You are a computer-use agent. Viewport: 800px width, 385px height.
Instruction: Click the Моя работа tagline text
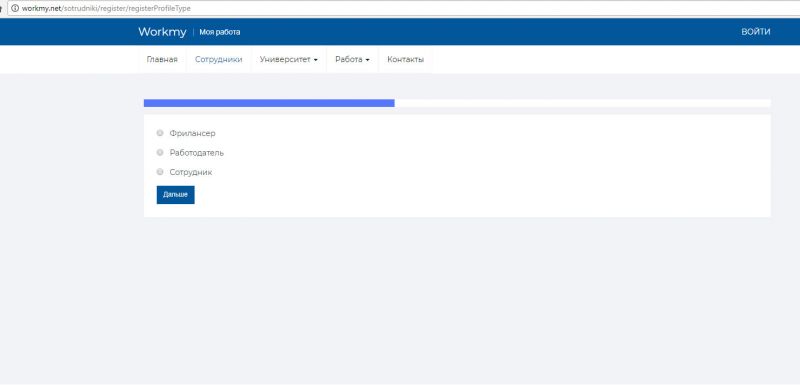pyautogui.click(x=220, y=32)
